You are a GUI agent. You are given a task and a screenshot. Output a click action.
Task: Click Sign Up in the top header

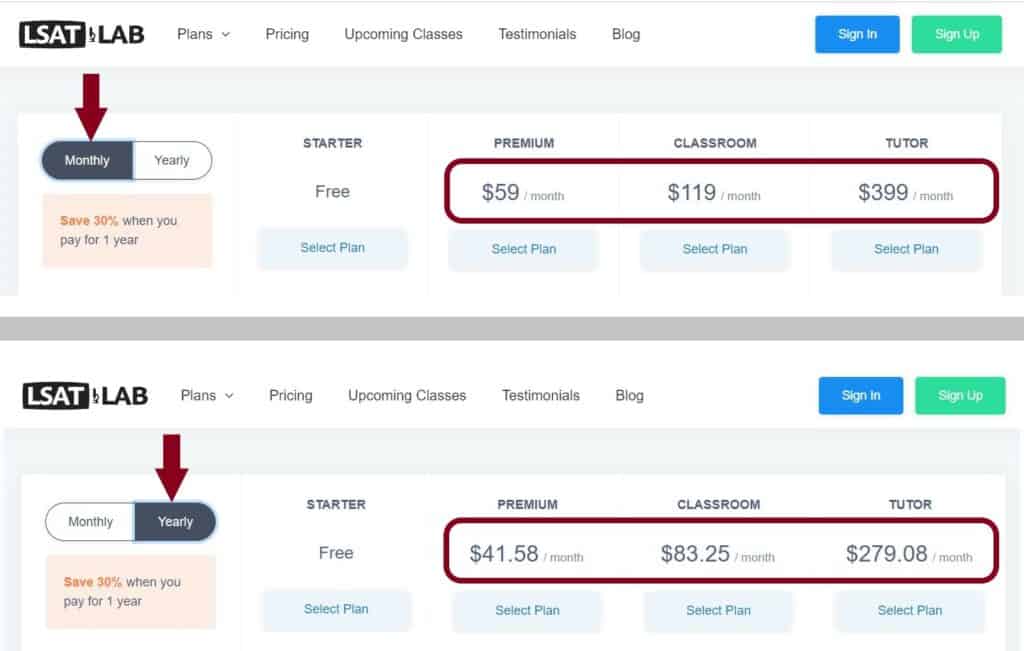pyautogui.click(x=956, y=33)
